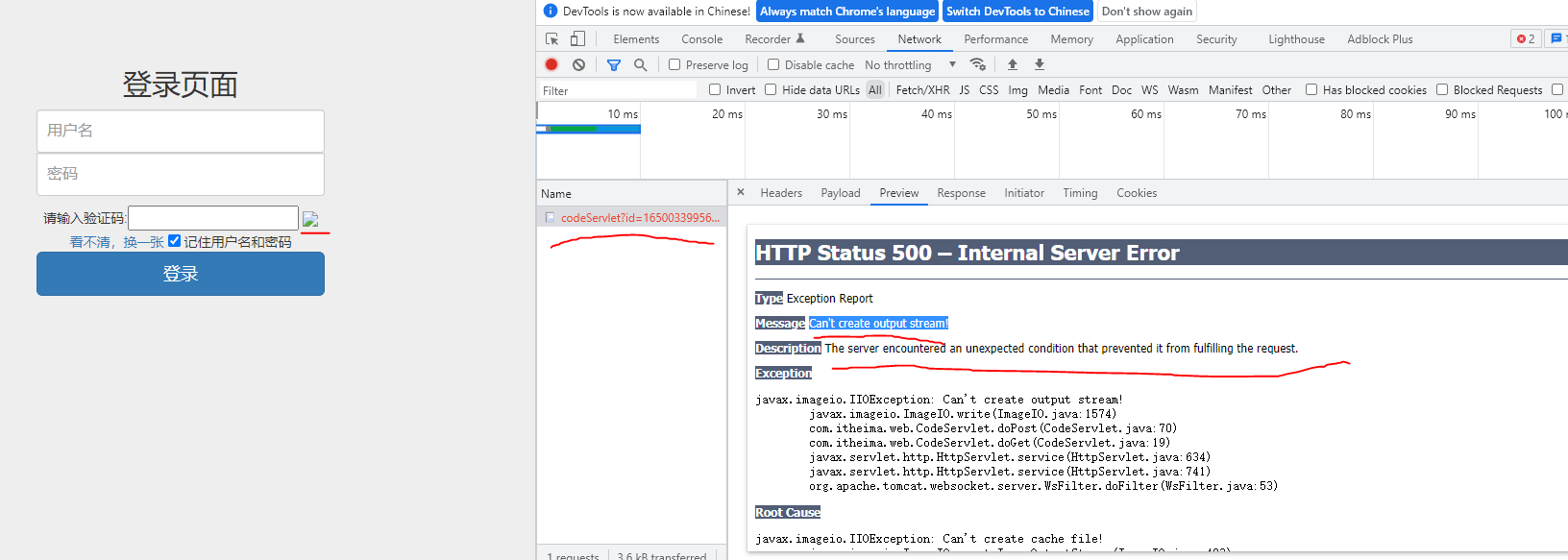1568x560 pixels.
Task: Close the request details panel
Action: (x=741, y=192)
